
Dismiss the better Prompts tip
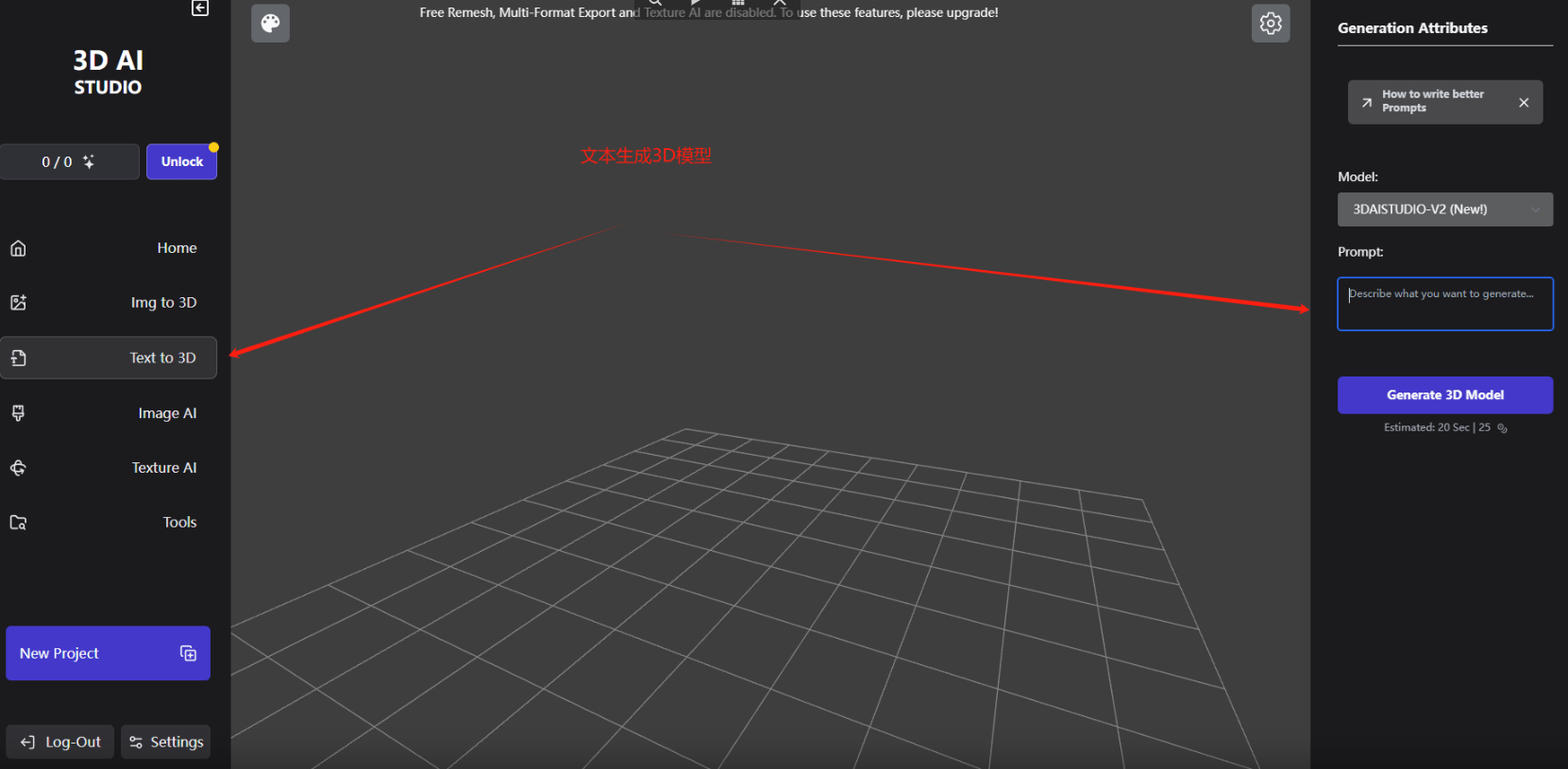1524,102
